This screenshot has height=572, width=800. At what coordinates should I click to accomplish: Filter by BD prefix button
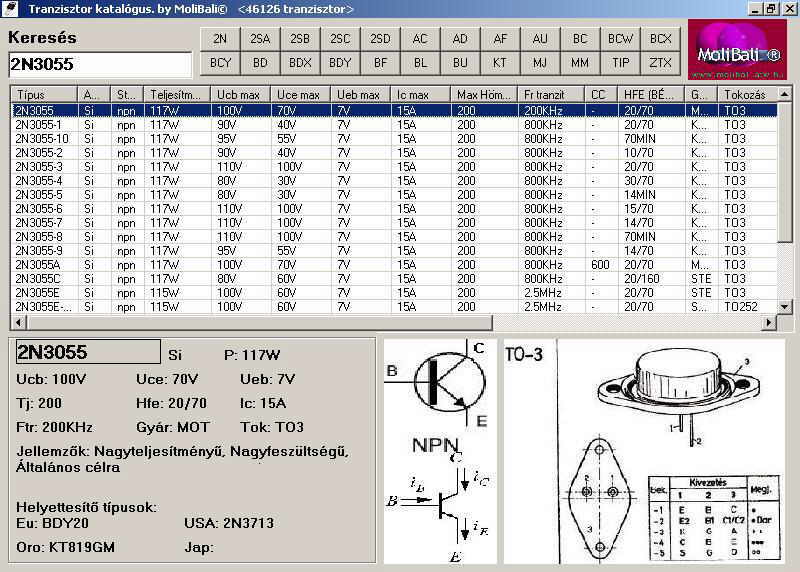260,63
